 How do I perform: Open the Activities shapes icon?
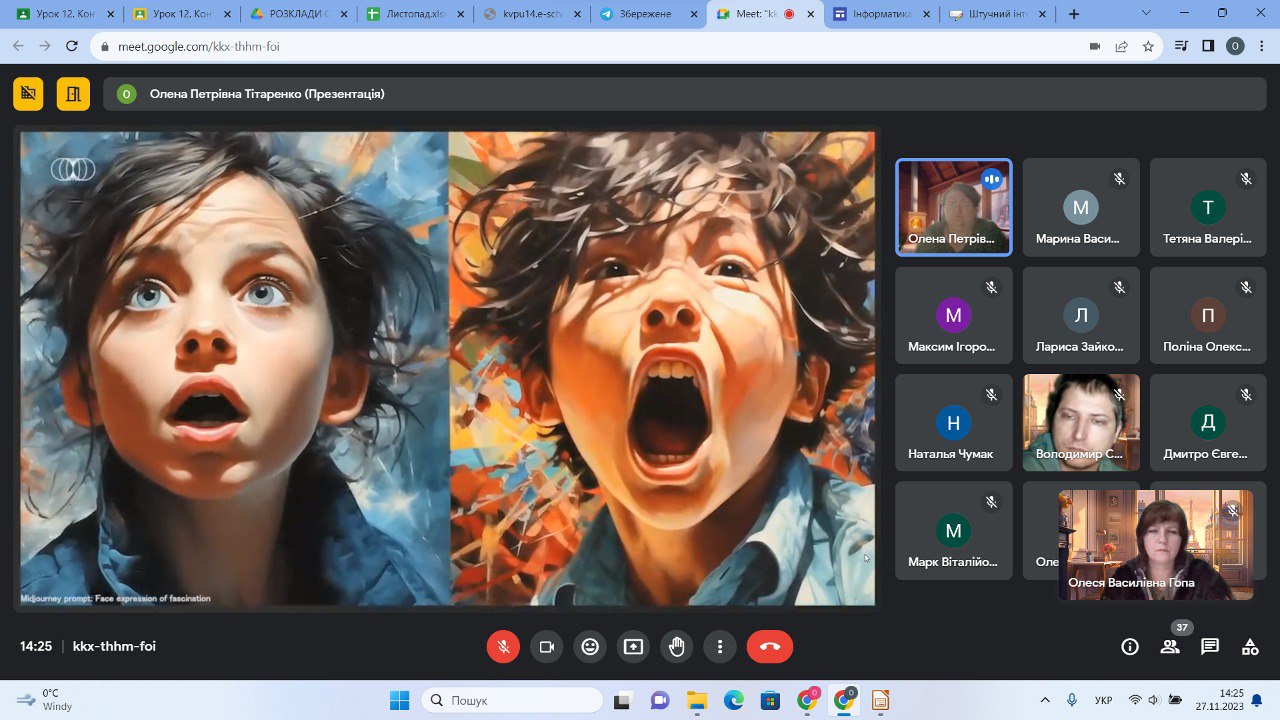point(1250,647)
